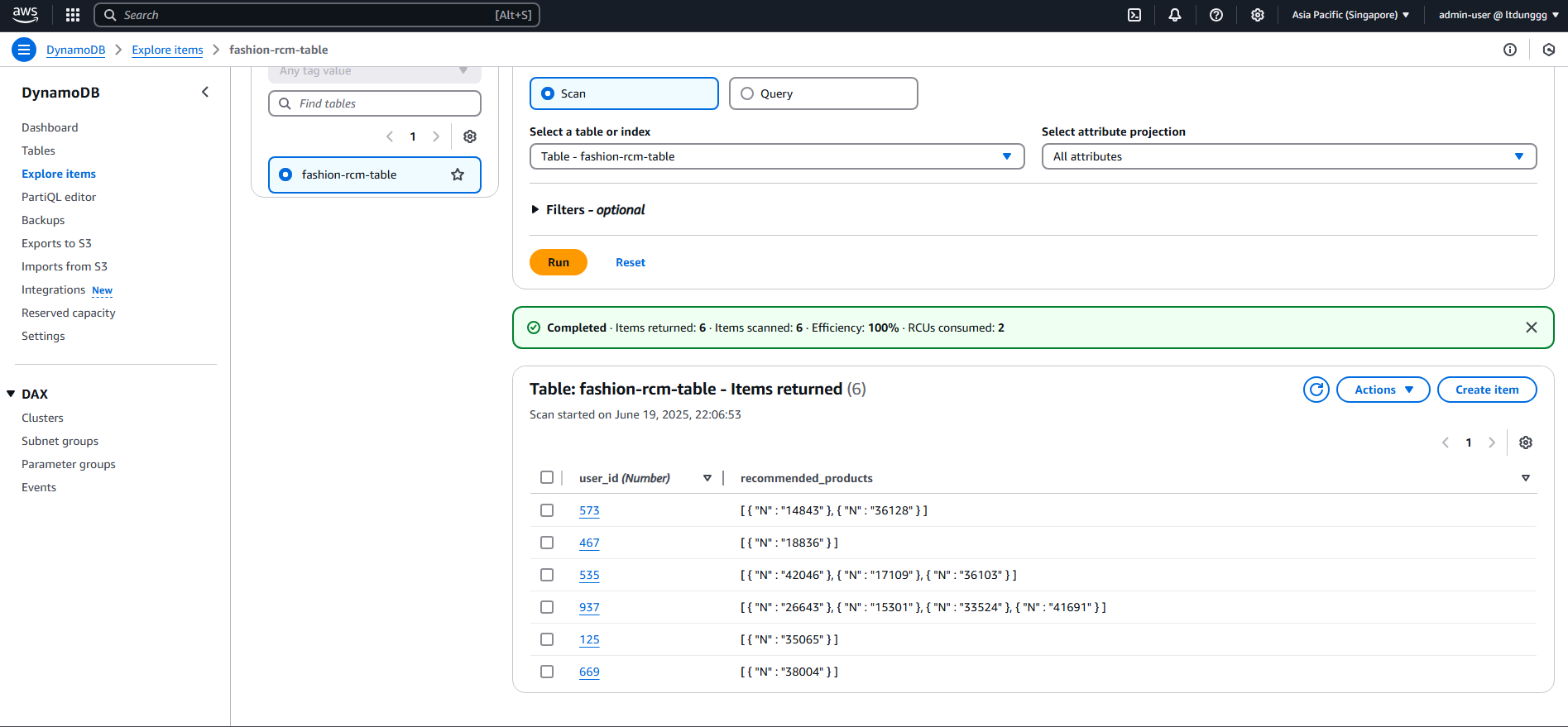Open the notifications bell
The height and width of the screenshot is (727, 1568).
point(1175,15)
